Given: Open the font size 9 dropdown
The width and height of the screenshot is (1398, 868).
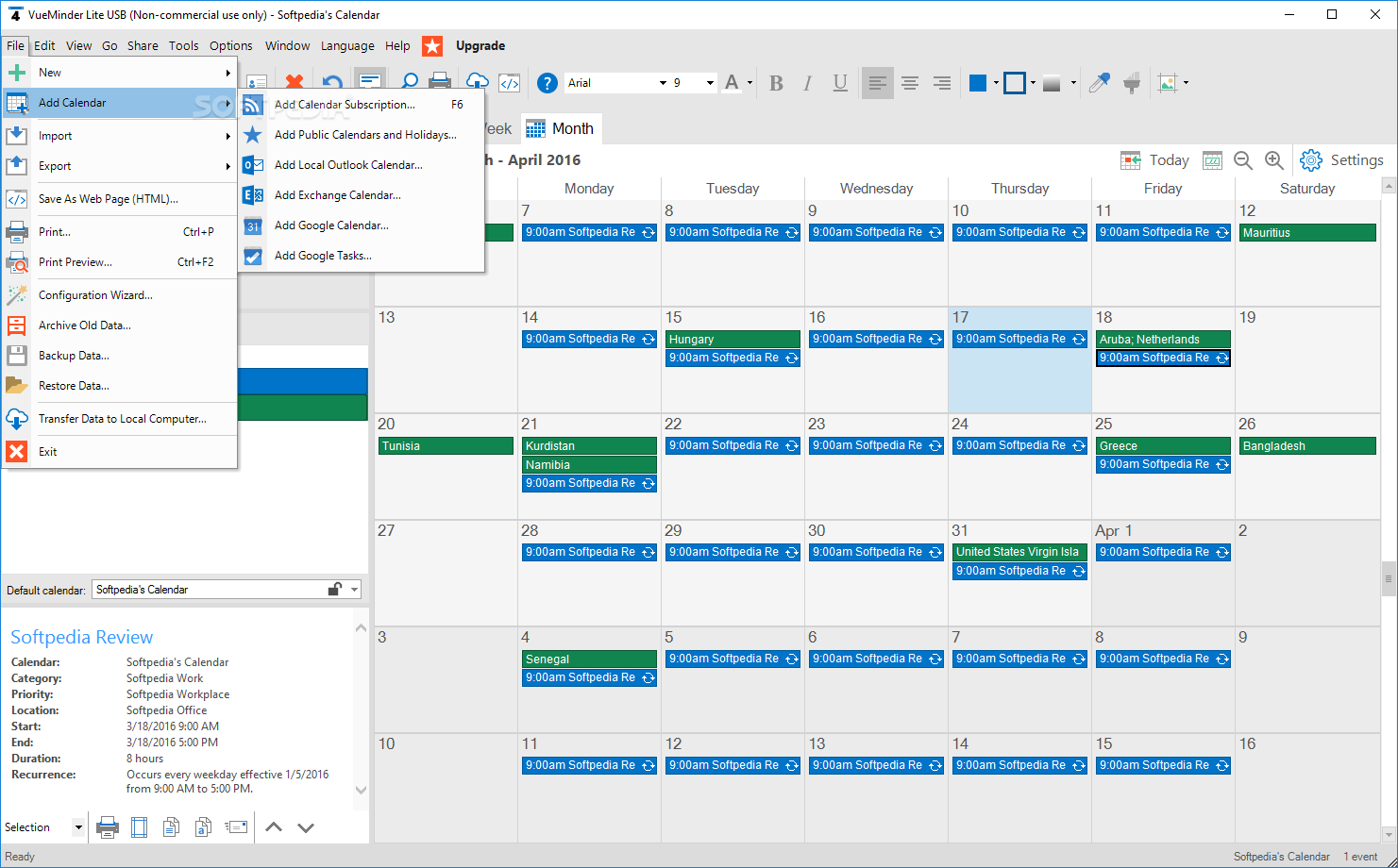Looking at the screenshot, I should tap(710, 83).
